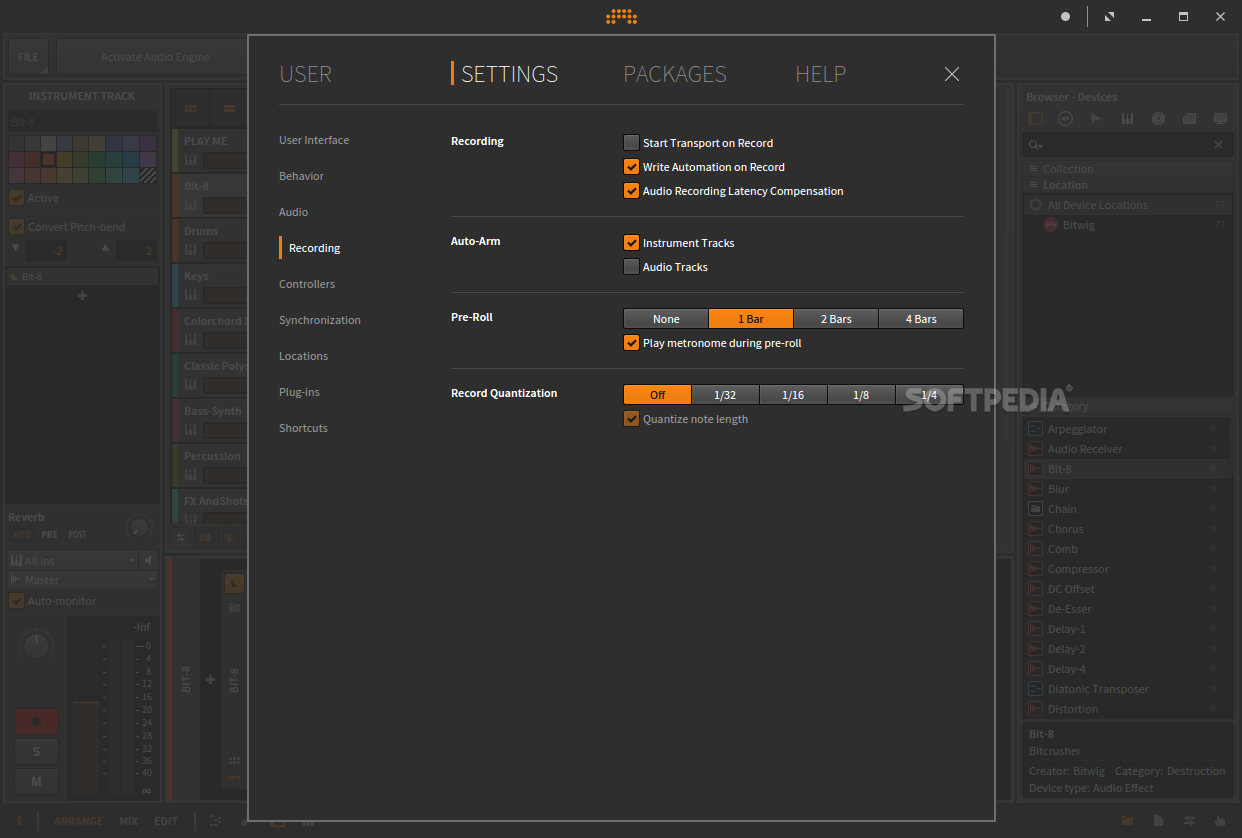Toggle Audio Recording Latency Compensation checkbox
Viewport: 1242px width, 838px height.
[x=631, y=191]
